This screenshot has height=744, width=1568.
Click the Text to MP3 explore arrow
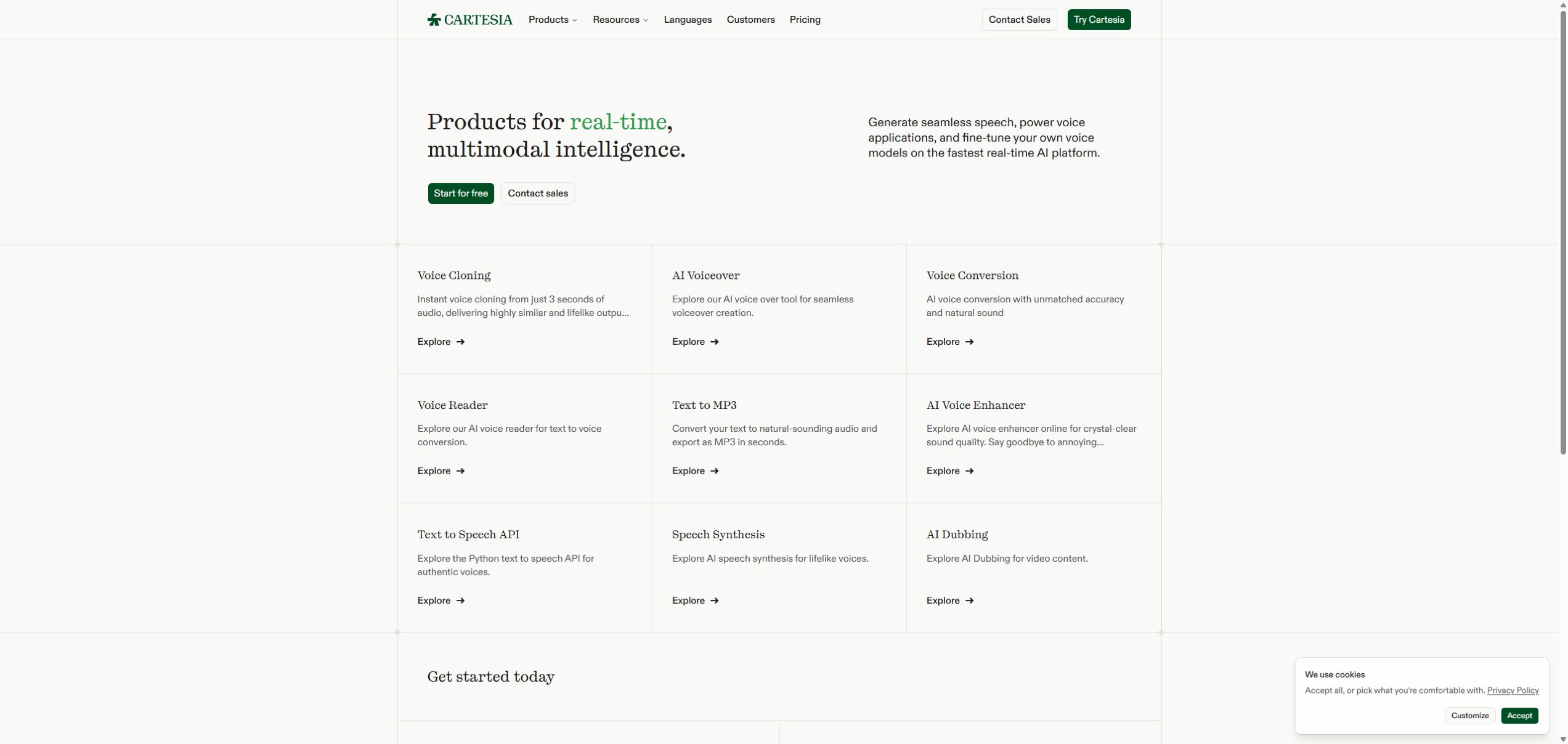point(714,471)
